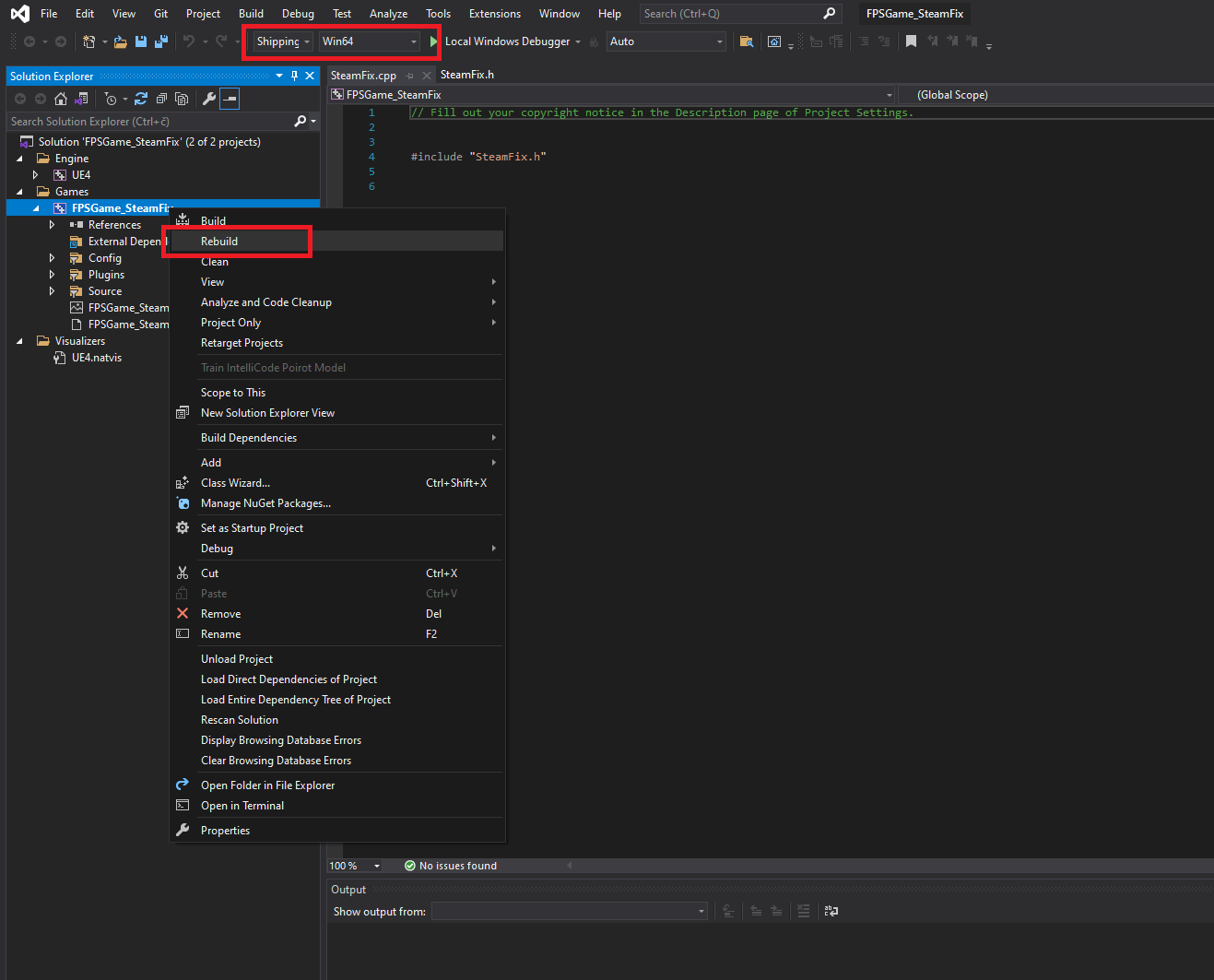
Task: Click the Sync with Active Document icon
Action: coord(141,99)
